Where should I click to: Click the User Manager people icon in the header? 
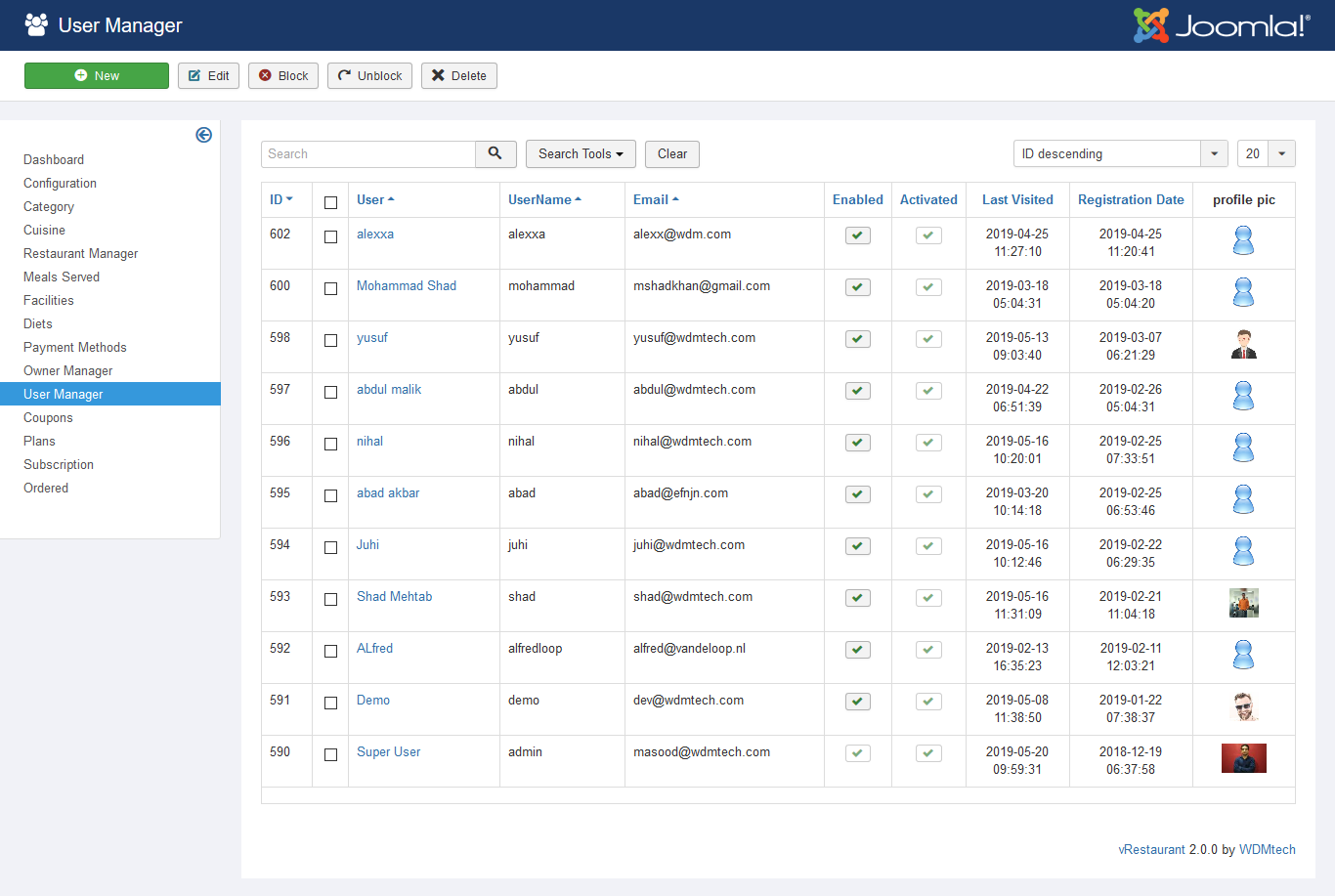click(x=36, y=25)
